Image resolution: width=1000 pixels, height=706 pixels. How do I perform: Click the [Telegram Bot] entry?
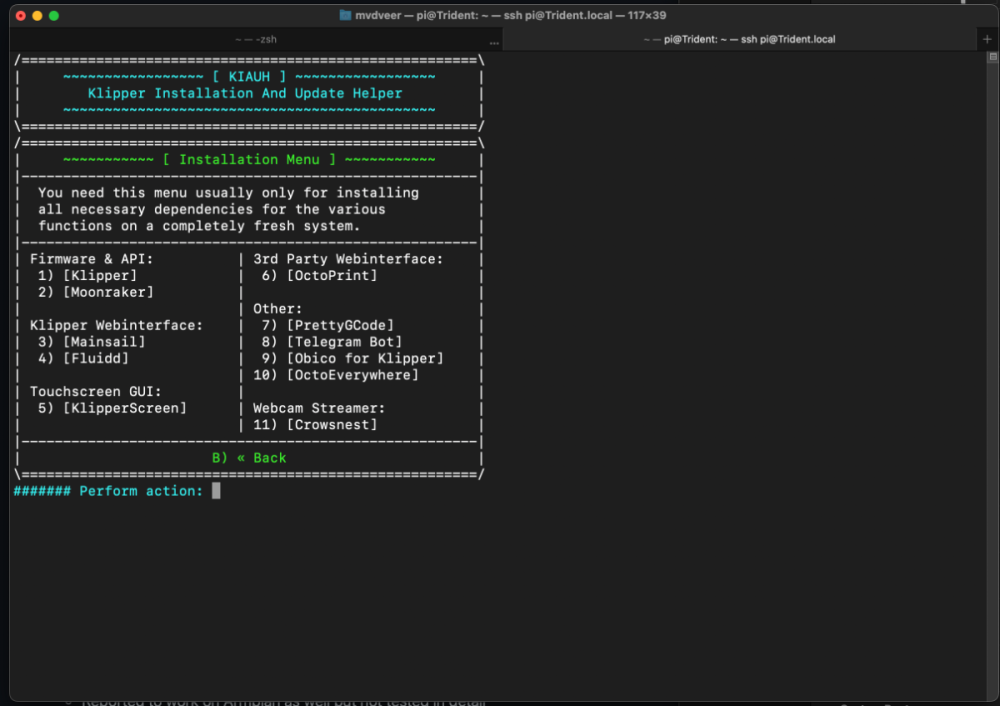344,342
